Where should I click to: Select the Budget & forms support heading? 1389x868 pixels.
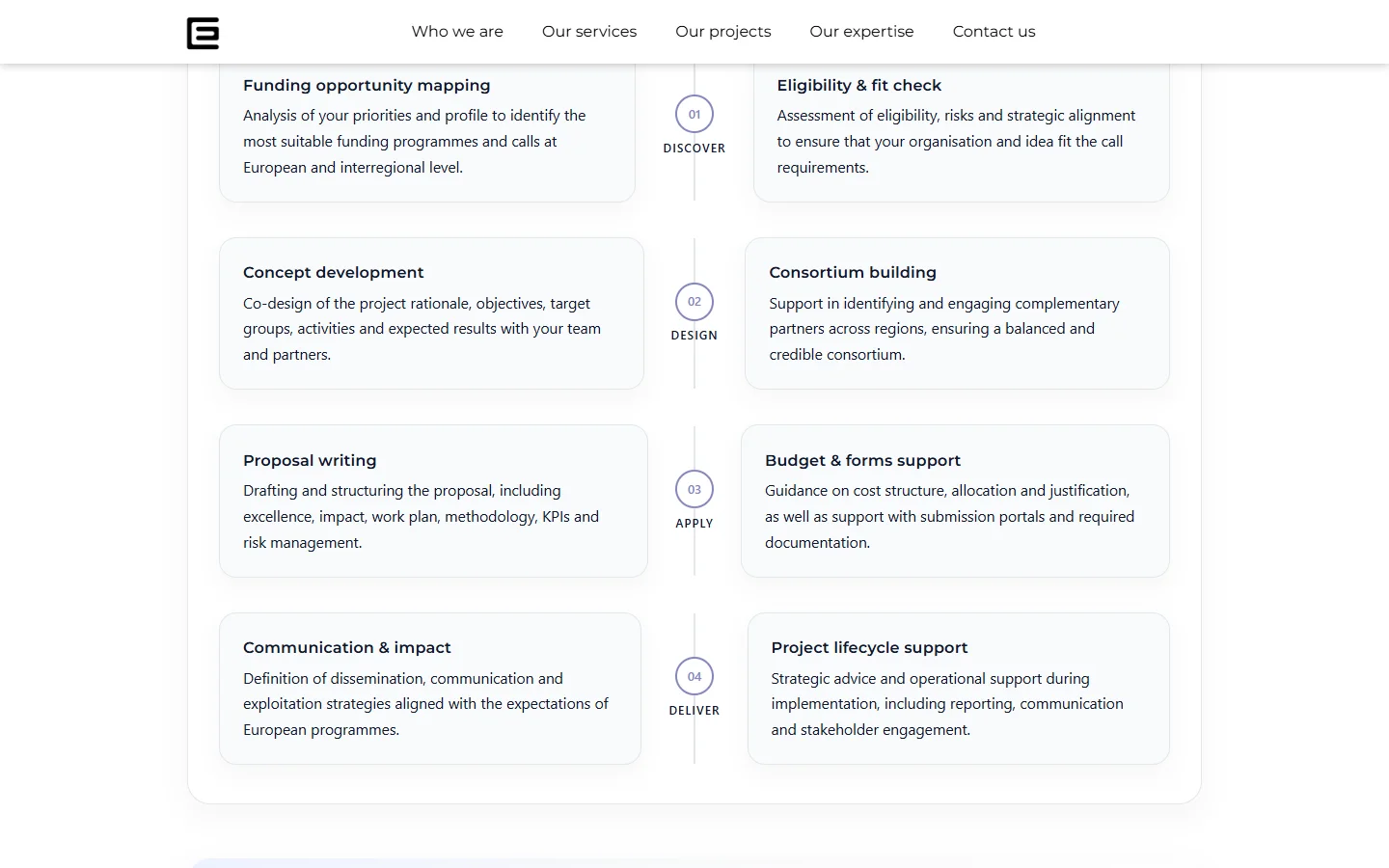863,461
